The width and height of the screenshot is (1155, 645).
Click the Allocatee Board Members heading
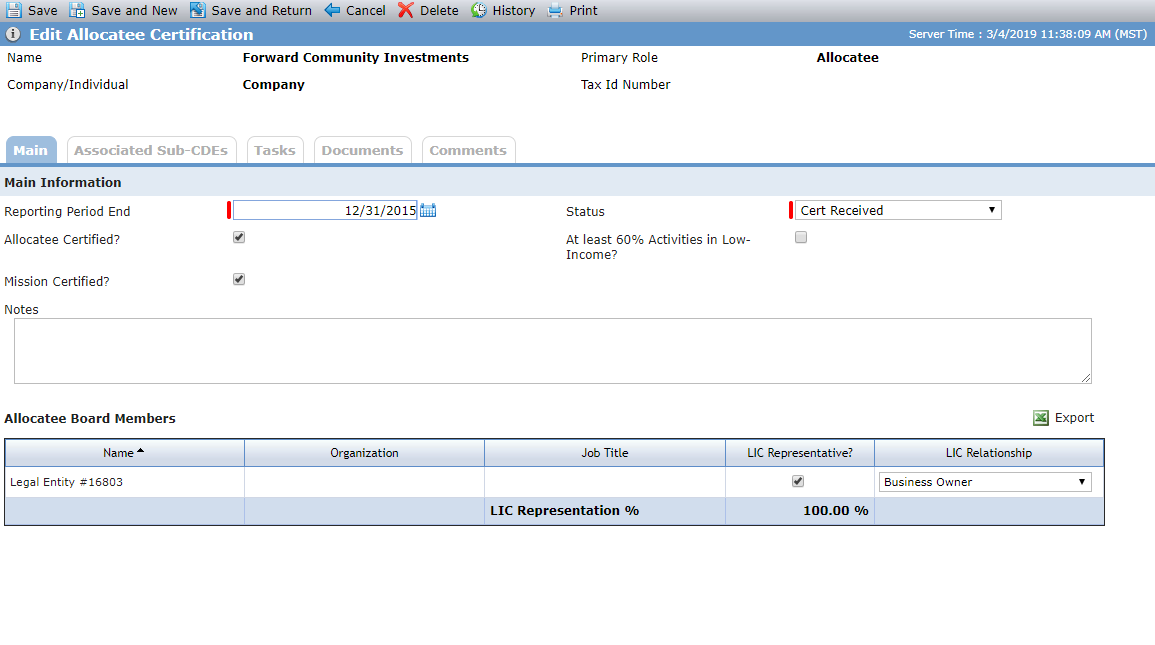tap(90, 418)
